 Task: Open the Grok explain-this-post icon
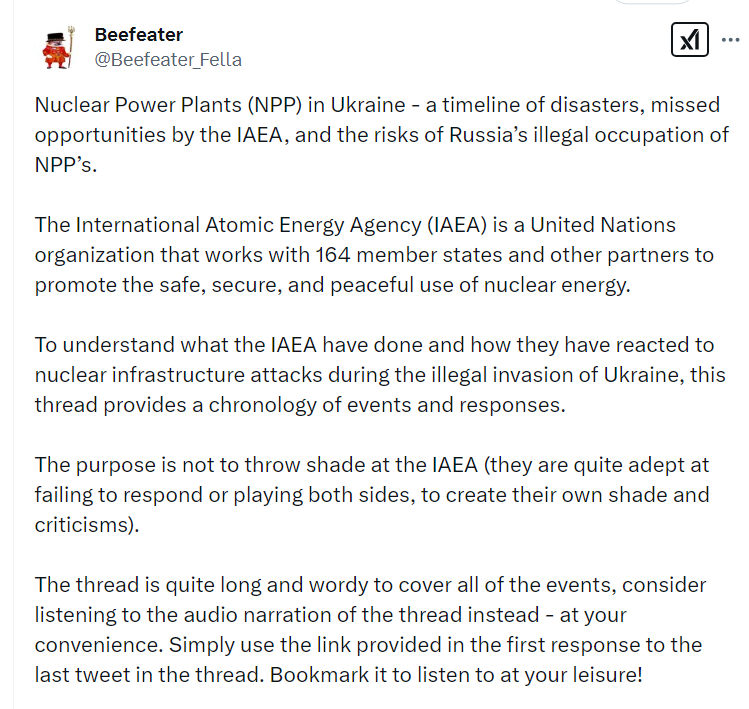689,40
